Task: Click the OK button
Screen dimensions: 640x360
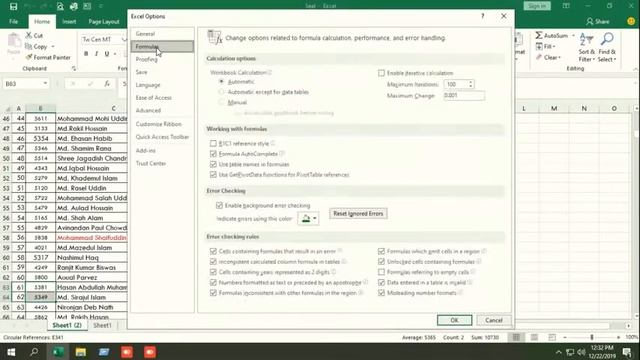Action: [x=454, y=320]
